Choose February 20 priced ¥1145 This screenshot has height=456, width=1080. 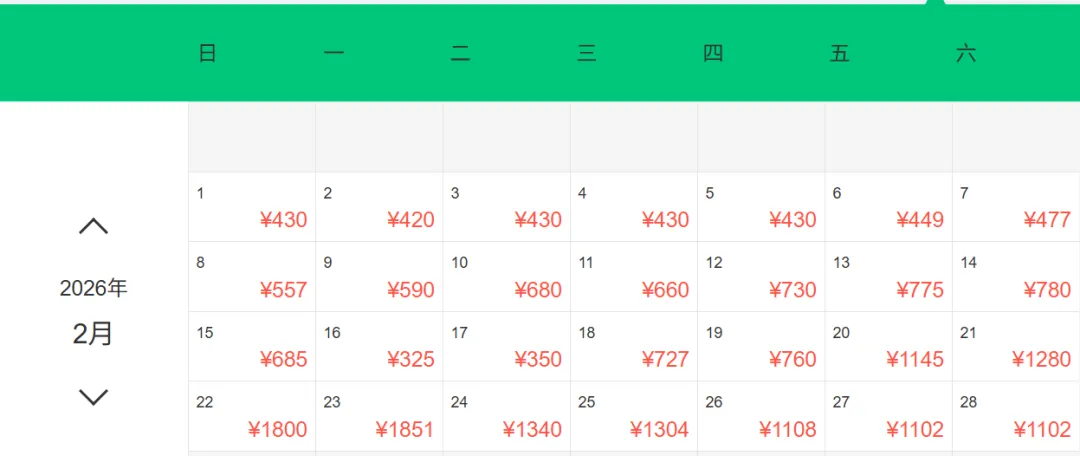pos(888,346)
